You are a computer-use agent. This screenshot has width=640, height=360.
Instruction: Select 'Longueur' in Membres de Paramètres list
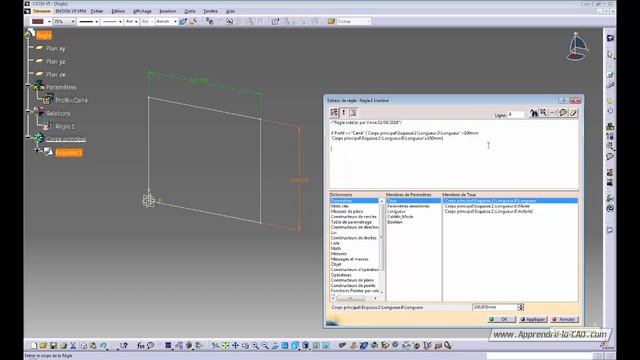pos(396,211)
